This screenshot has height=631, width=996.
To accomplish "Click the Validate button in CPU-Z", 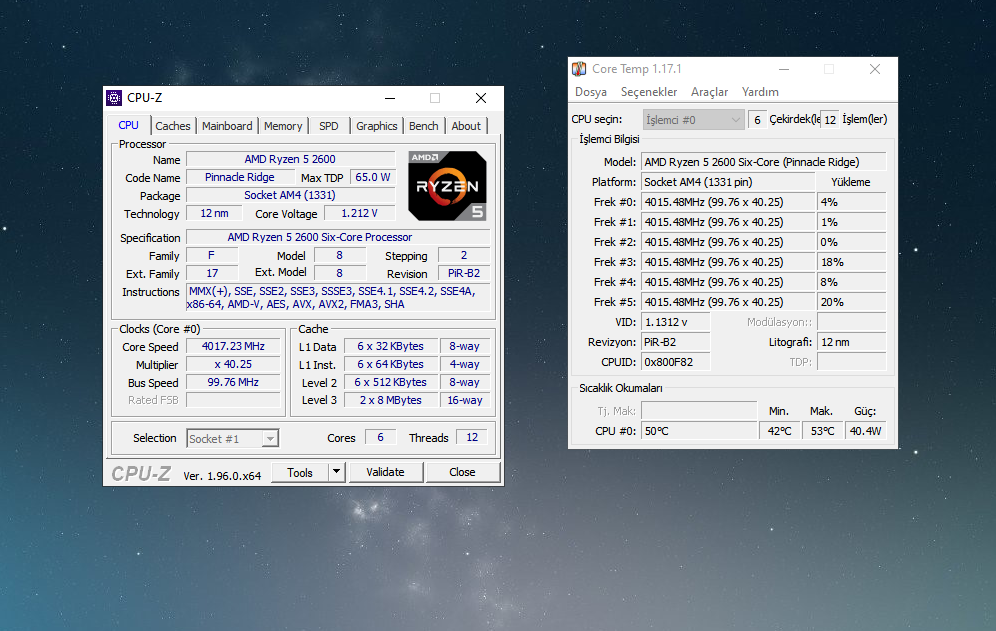I will (386, 472).
